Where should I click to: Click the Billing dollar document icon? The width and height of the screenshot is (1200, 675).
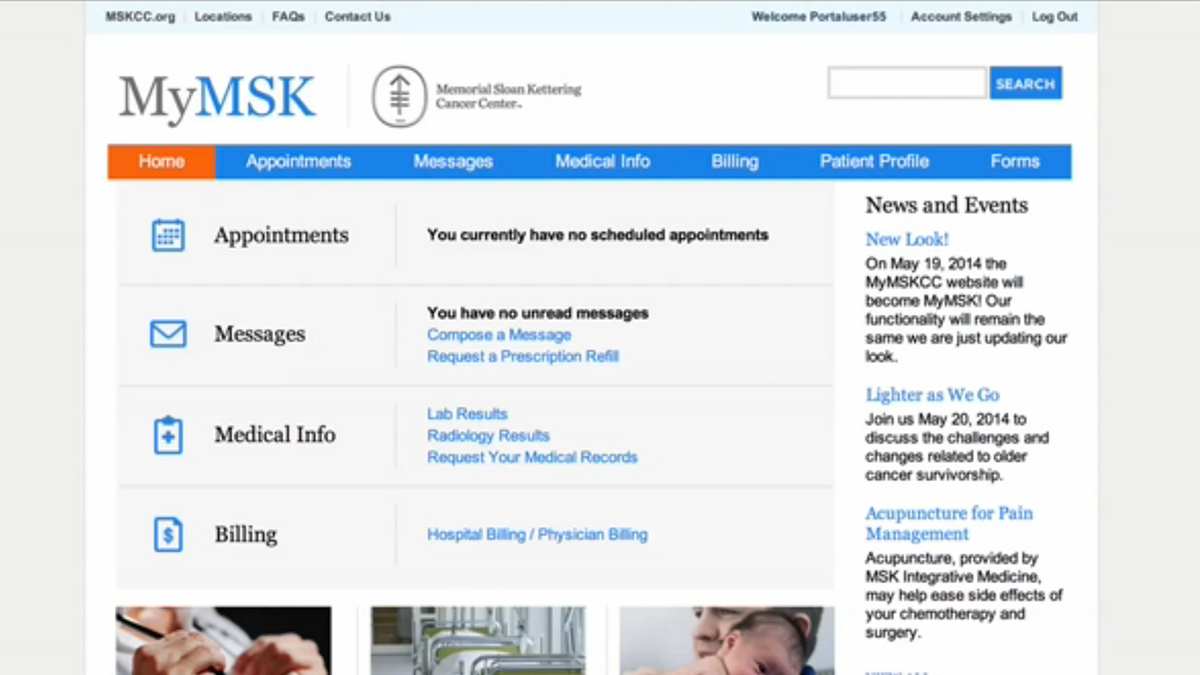(x=168, y=535)
